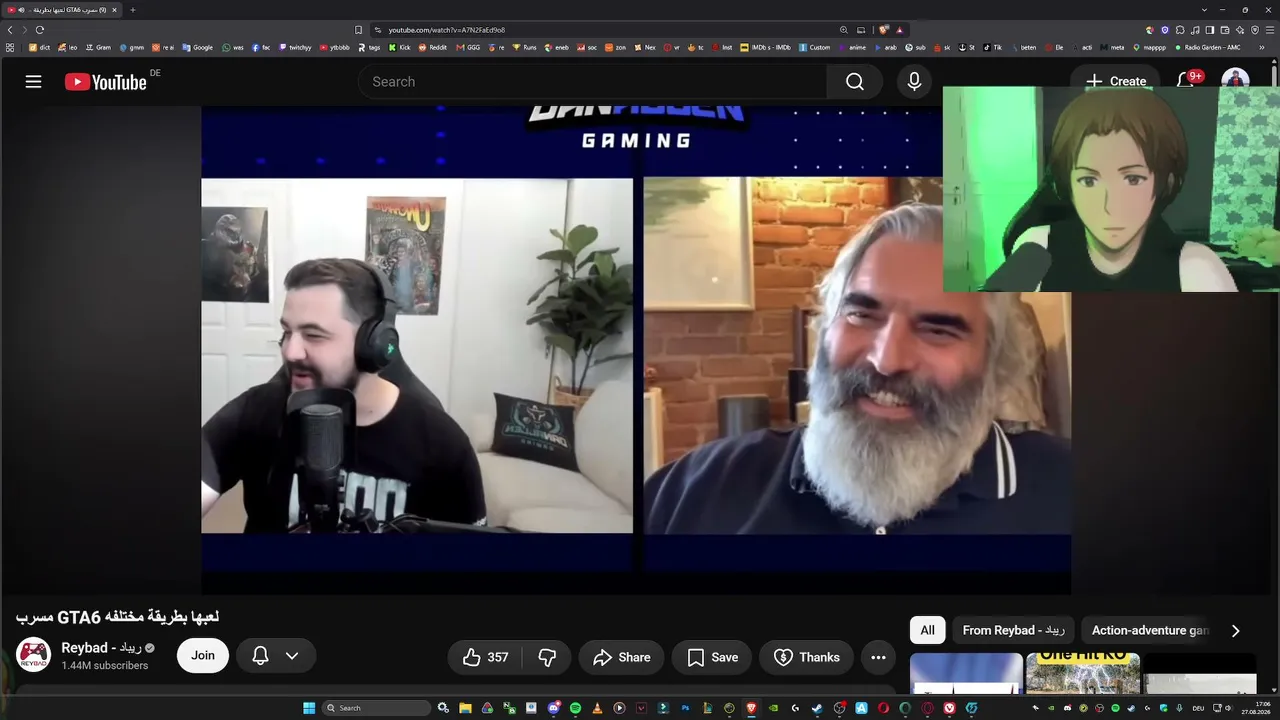1280x720 pixels.
Task: Open Spotify from the taskbar
Action: pyautogui.click(x=575, y=708)
